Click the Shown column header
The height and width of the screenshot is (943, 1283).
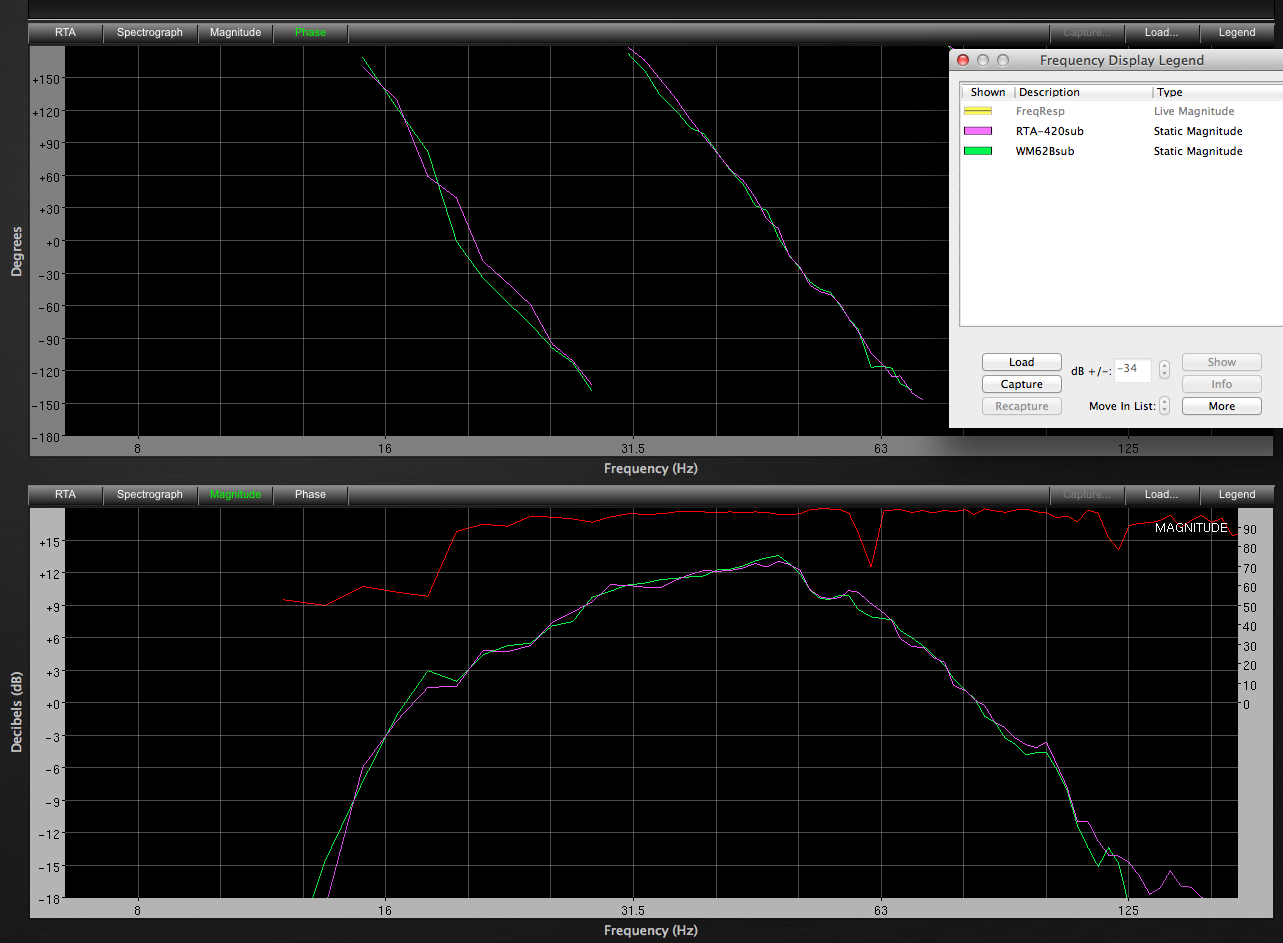(988, 92)
